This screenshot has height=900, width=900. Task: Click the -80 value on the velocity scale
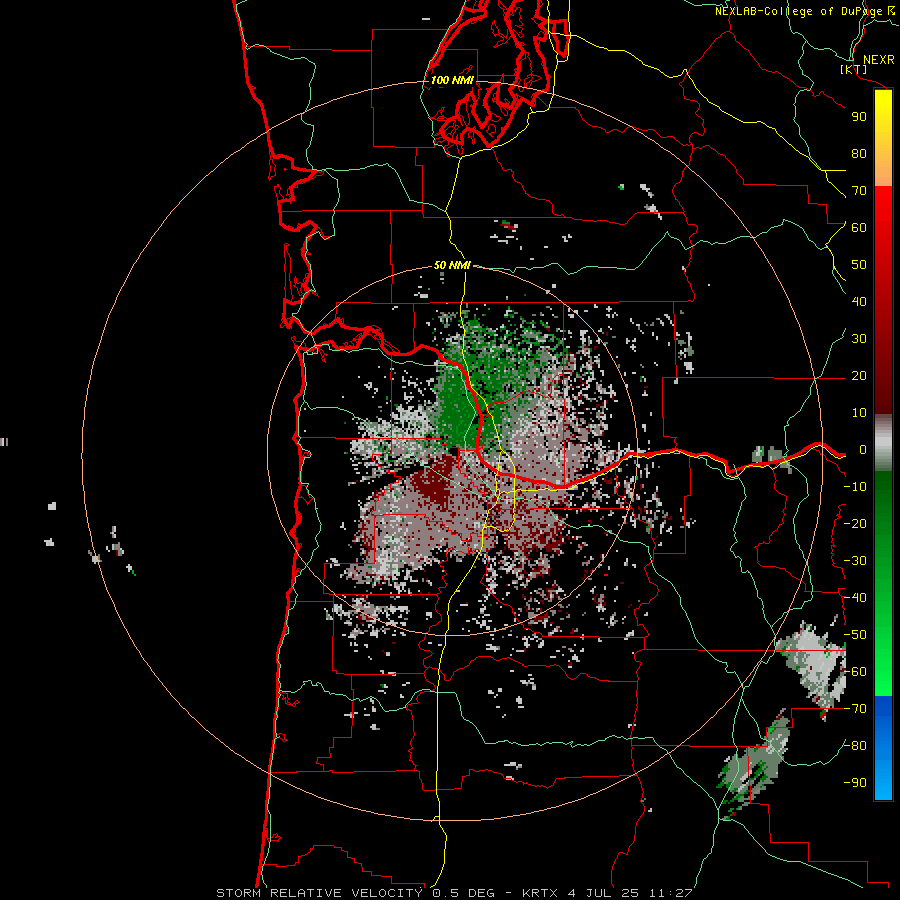(x=855, y=746)
